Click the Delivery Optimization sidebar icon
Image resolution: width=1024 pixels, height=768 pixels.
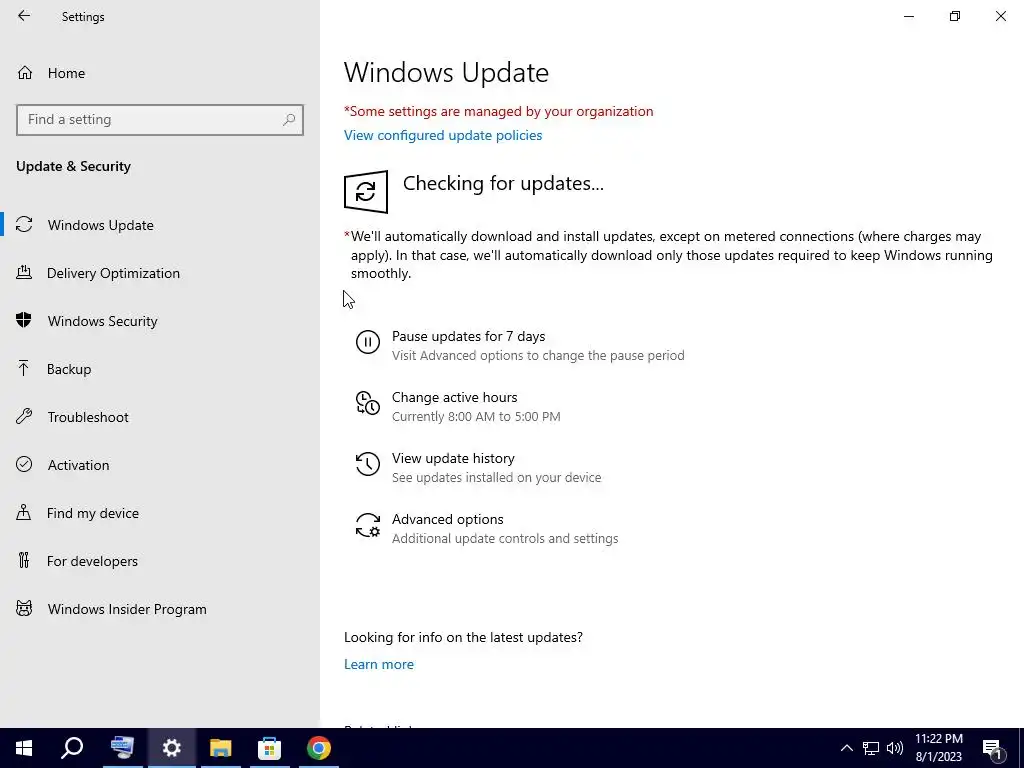coord(24,272)
